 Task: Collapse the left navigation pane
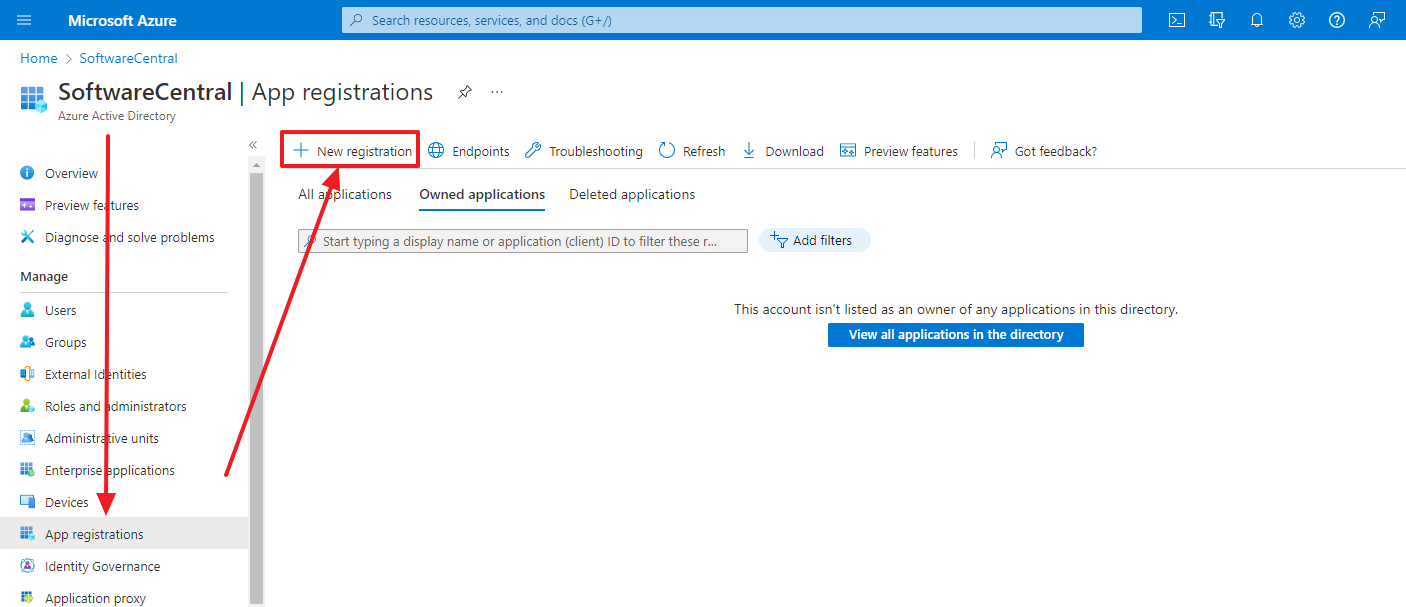253,145
